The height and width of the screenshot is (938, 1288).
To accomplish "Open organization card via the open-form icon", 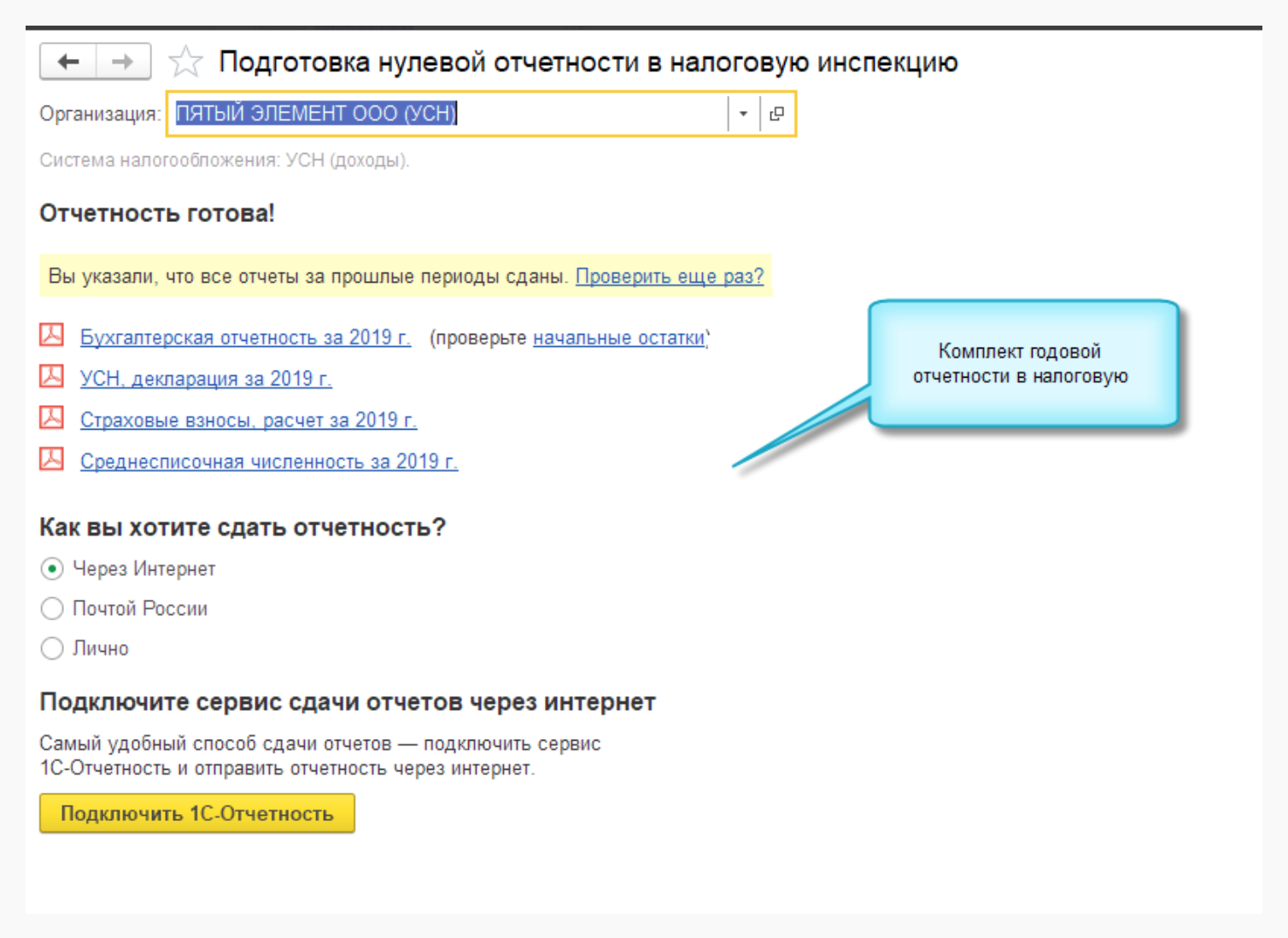I will (776, 114).
